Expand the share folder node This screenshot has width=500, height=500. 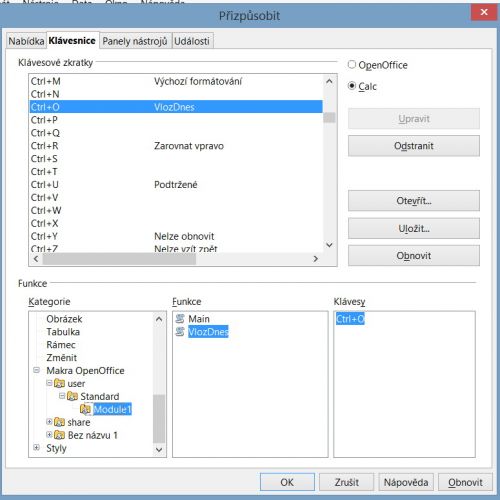49,422
